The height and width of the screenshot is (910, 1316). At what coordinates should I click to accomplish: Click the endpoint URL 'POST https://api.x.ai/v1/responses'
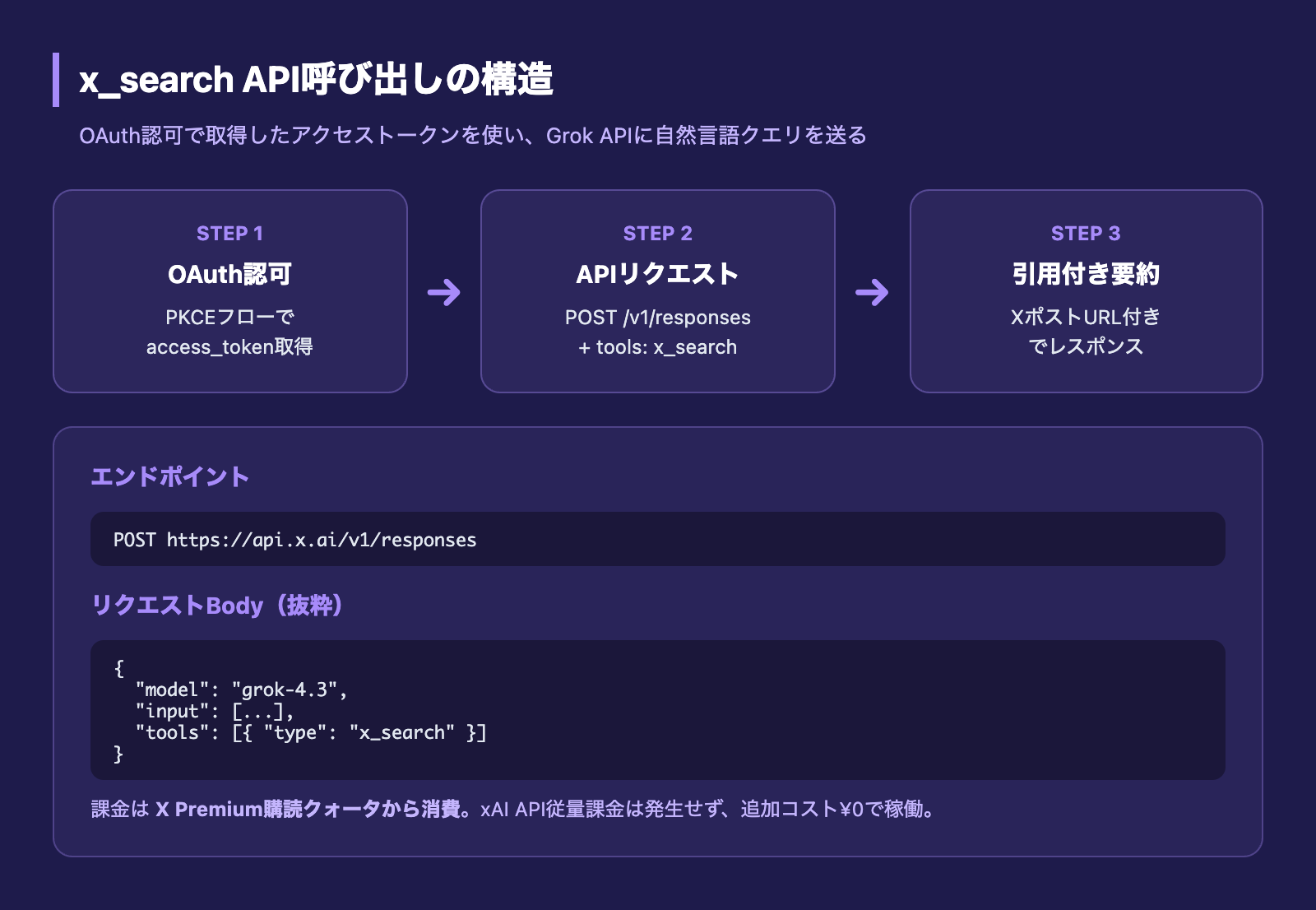pos(295,540)
